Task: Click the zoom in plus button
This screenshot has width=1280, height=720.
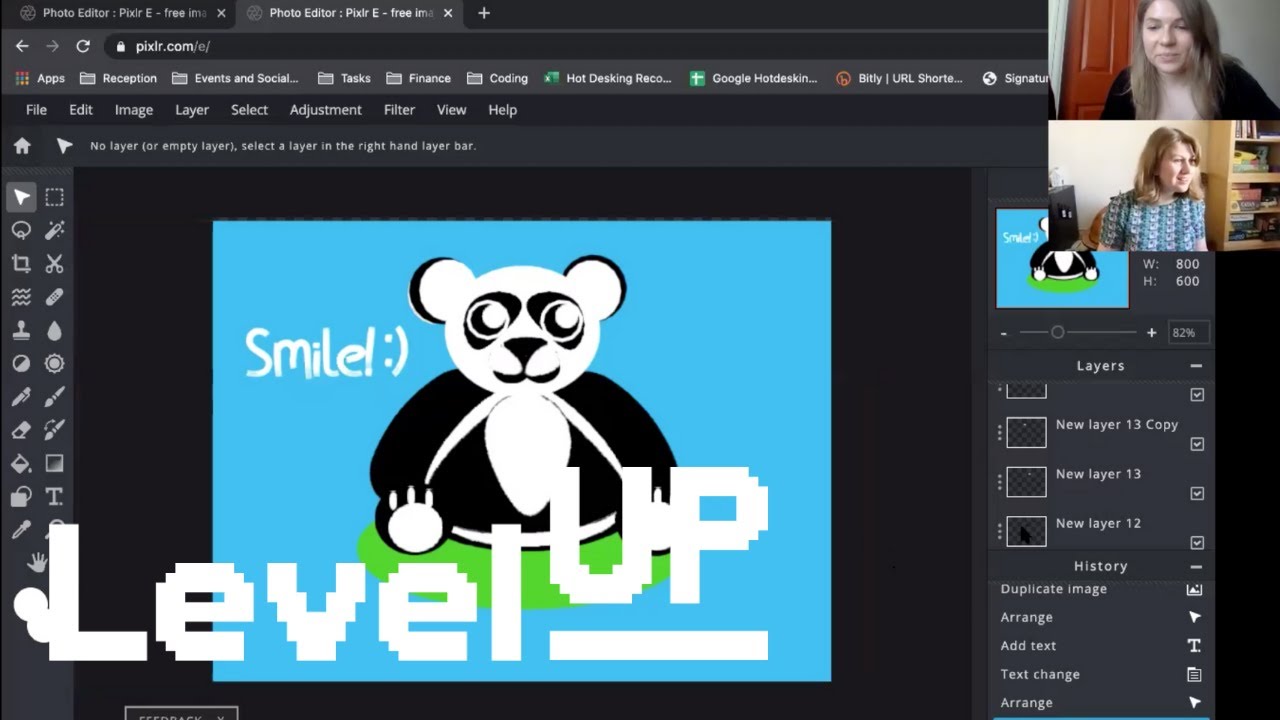Action: [1151, 333]
